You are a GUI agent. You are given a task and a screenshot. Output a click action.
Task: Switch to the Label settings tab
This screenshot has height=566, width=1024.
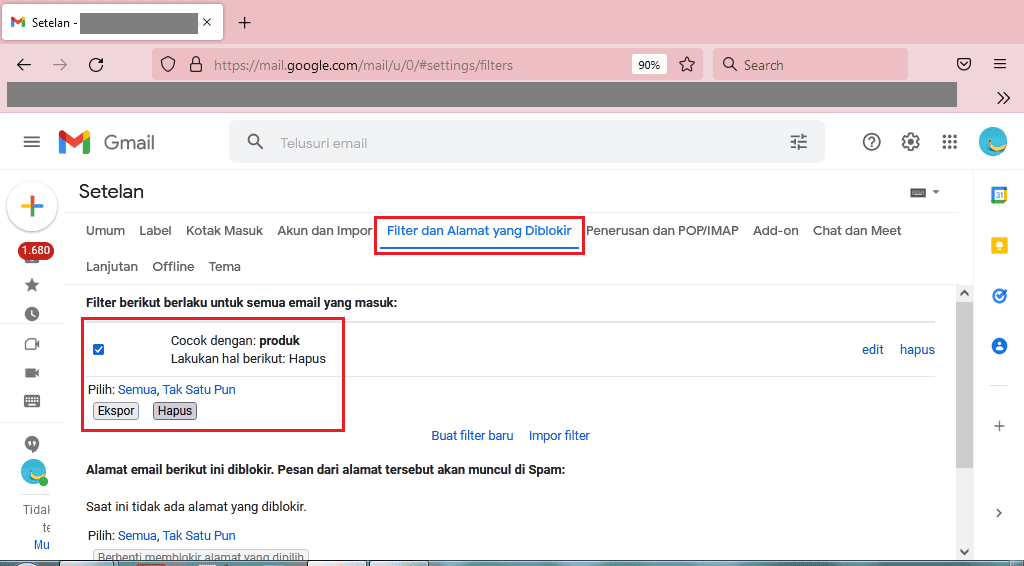[x=155, y=230]
